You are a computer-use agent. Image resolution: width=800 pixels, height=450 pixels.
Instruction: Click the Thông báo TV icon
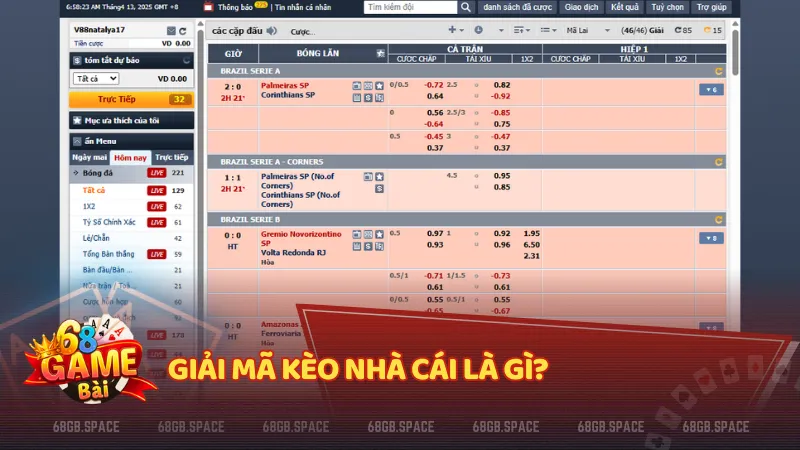[x=208, y=7]
